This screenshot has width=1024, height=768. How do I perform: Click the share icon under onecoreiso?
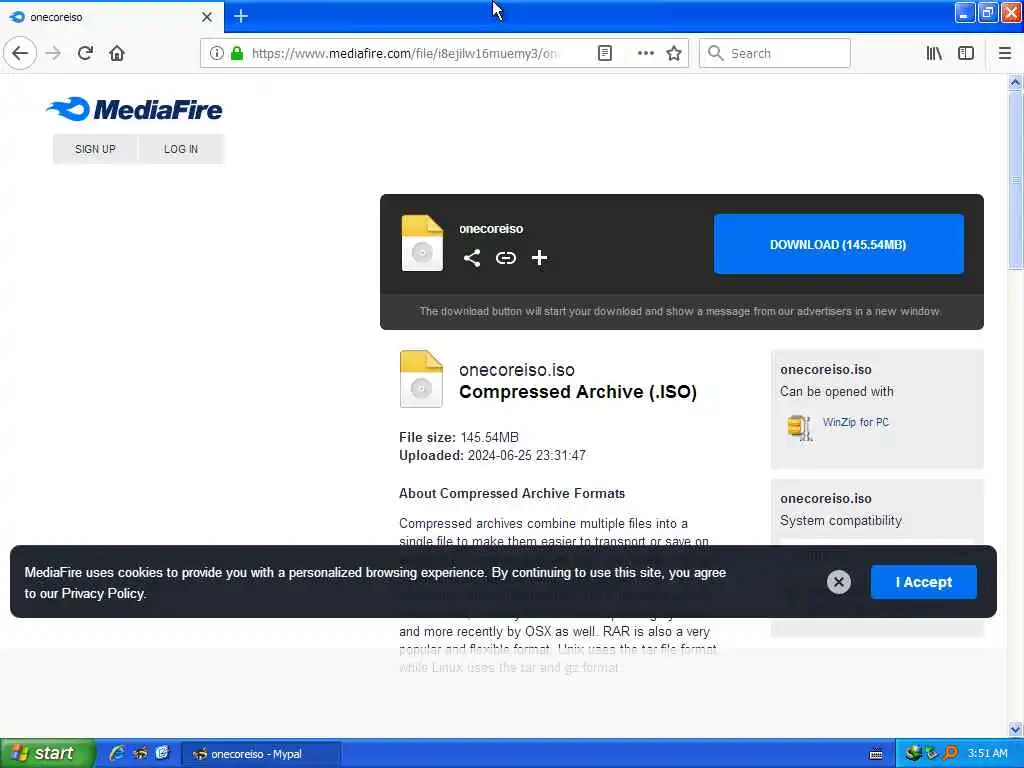click(472, 258)
